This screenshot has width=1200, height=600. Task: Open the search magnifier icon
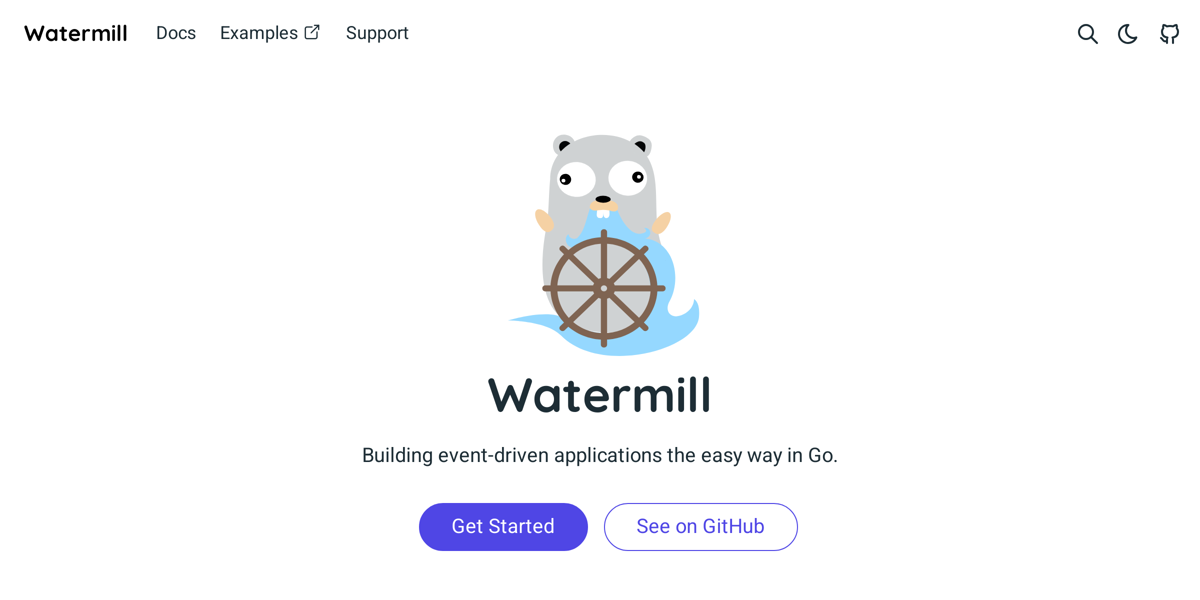pos(1087,34)
